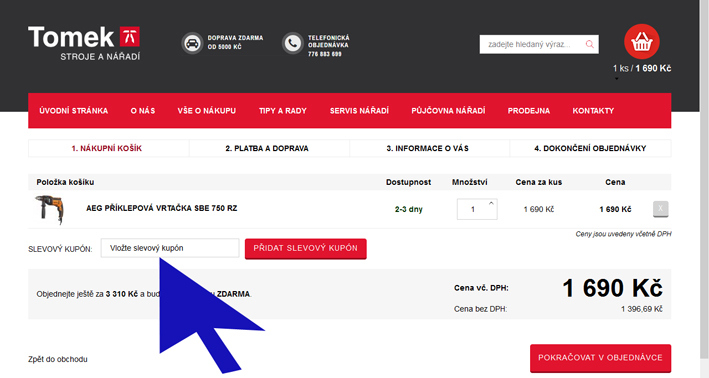Select step 1. Nákupní košík tab

click(109, 148)
